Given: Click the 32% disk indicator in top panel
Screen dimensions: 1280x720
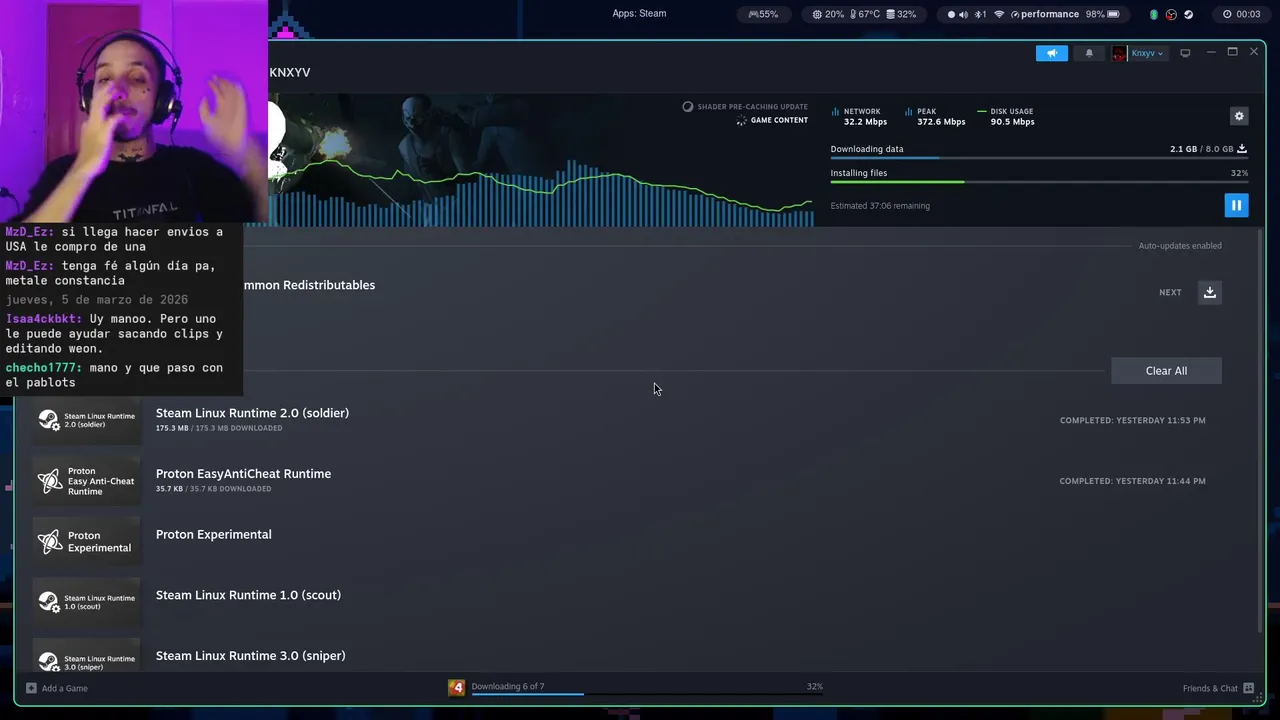Looking at the screenshot, I should pos(900,14).
